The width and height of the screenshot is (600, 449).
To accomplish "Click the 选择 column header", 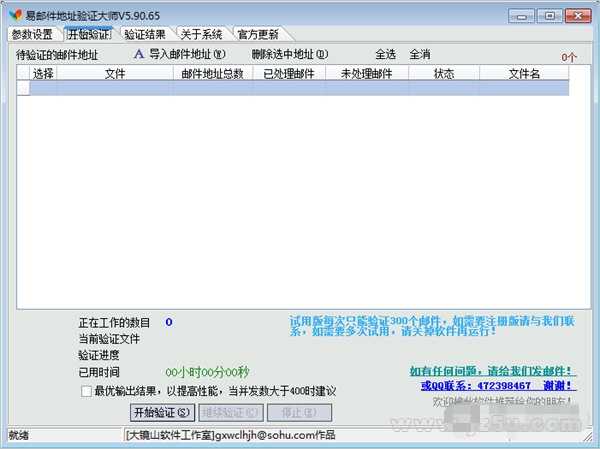I will tap(43, 73).
